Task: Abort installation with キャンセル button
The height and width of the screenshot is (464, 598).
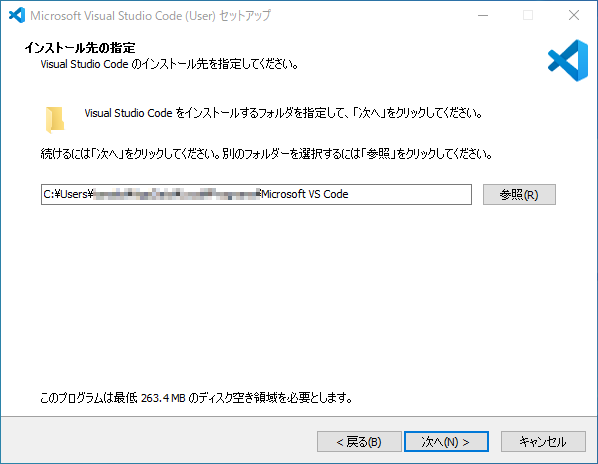Action: pos(543,442)
